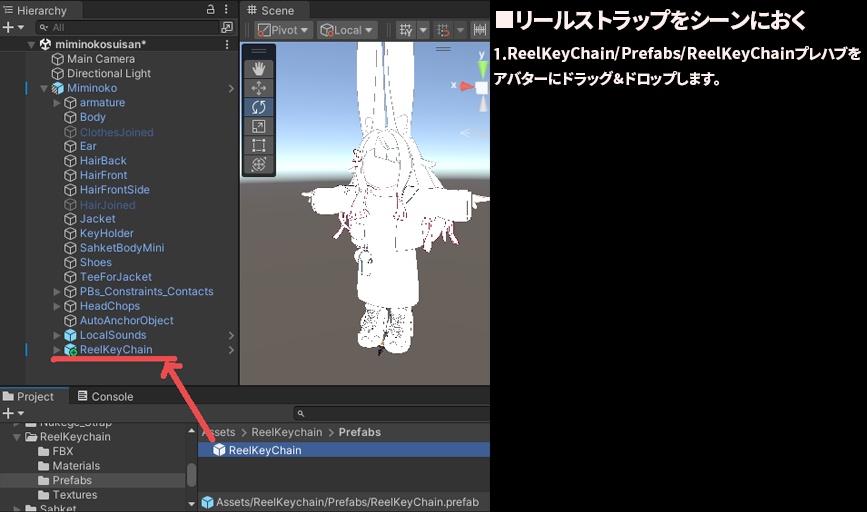Select Ear object in Hierarchy
The image size is (867, 512).
click(x=88, y=146)
